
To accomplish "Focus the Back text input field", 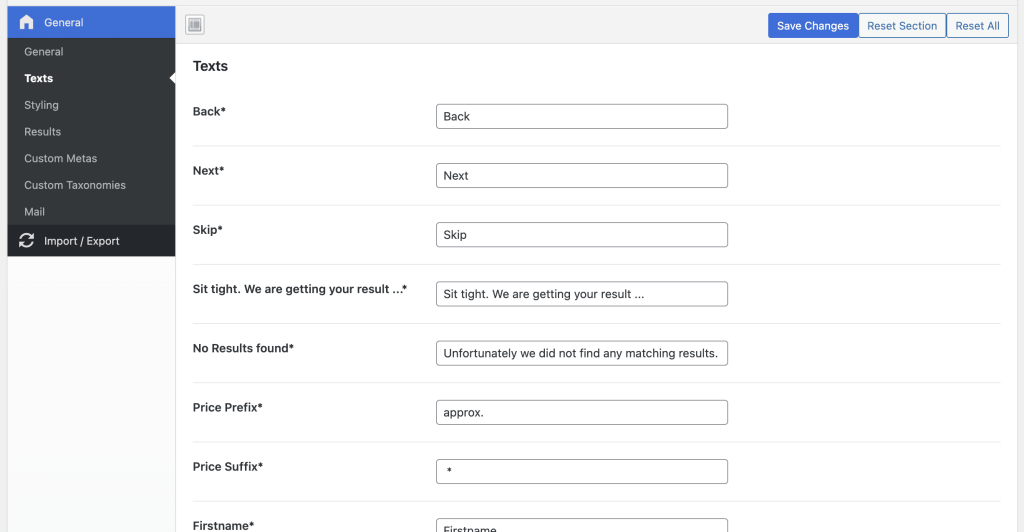I will click(582, 116).
